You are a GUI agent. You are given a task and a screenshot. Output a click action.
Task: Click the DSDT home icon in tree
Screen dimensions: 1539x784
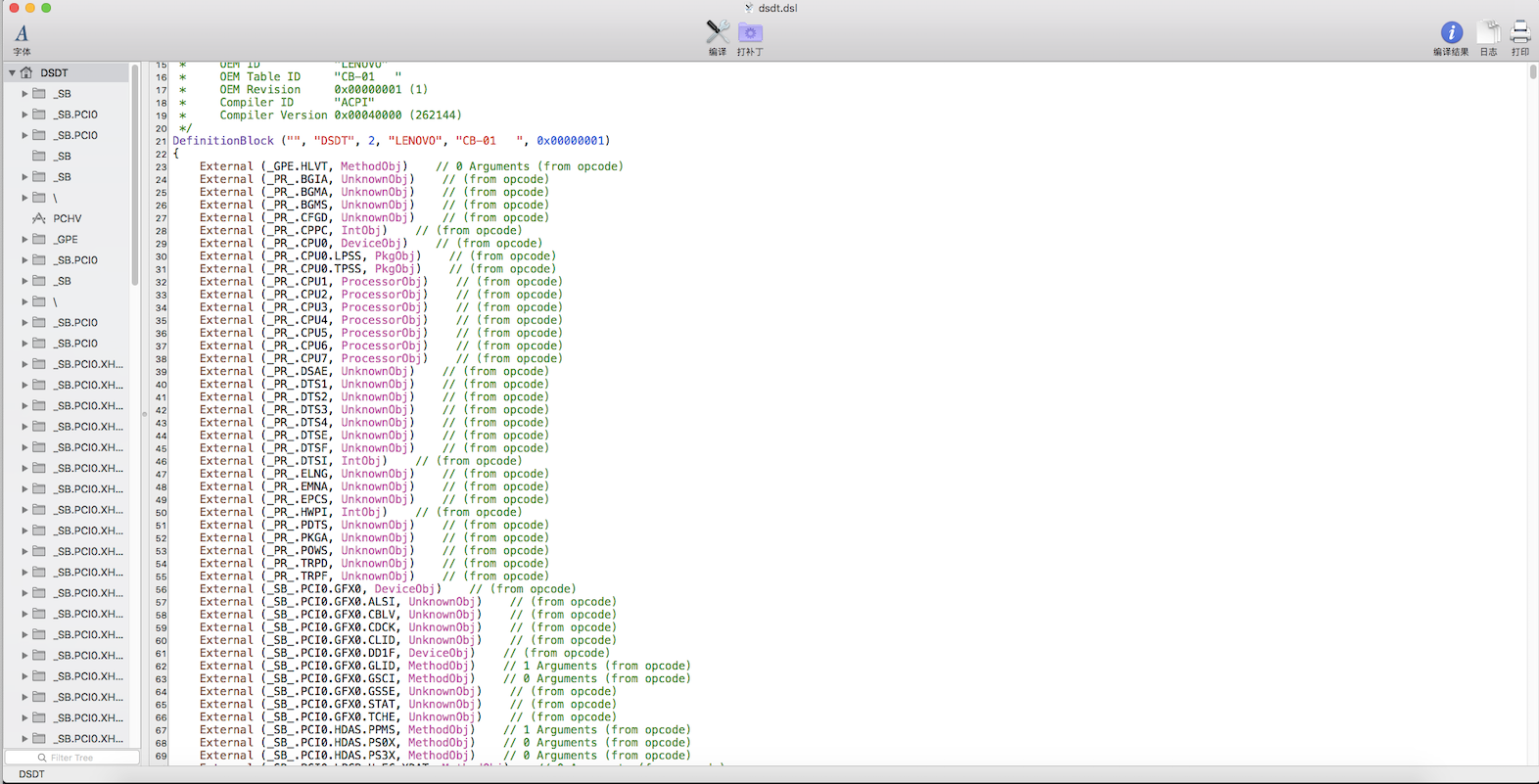26,72
